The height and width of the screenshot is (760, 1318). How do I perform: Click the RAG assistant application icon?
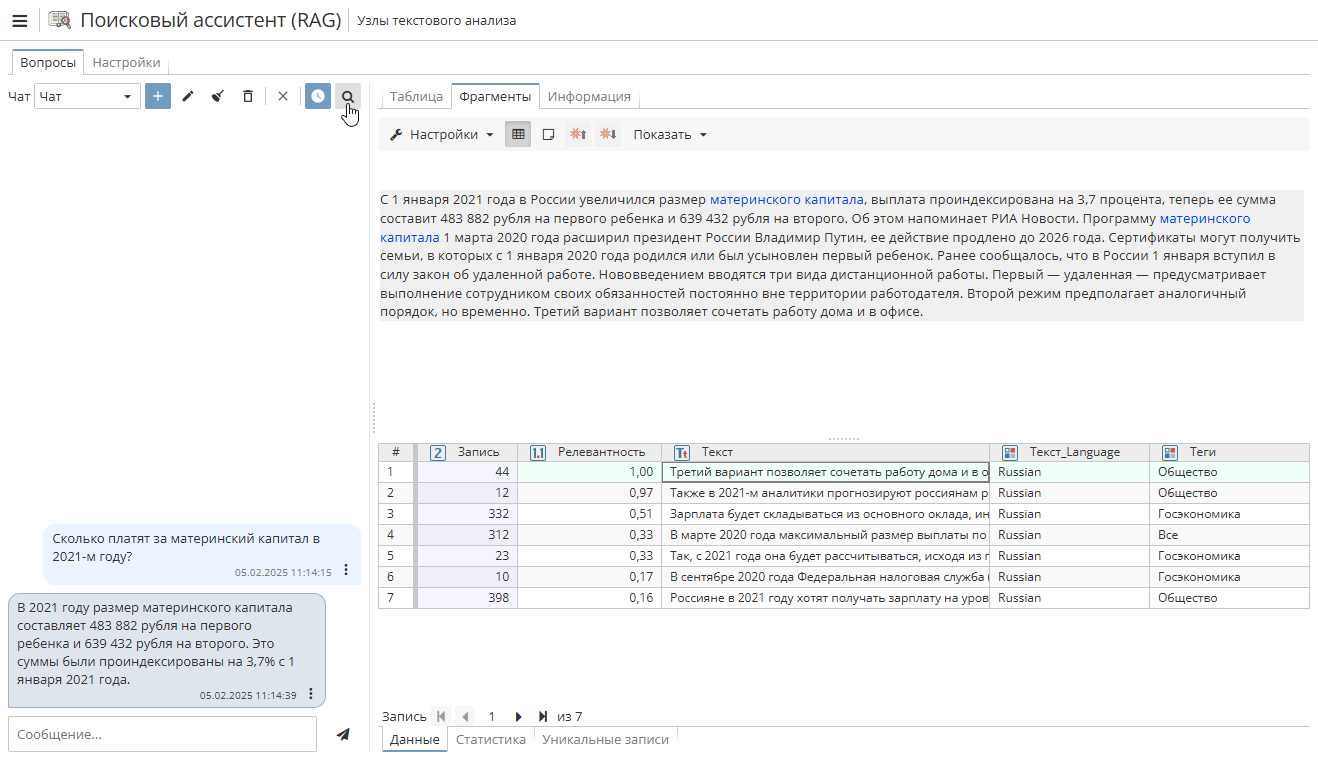pyautogui.click(x=60, y=20)
